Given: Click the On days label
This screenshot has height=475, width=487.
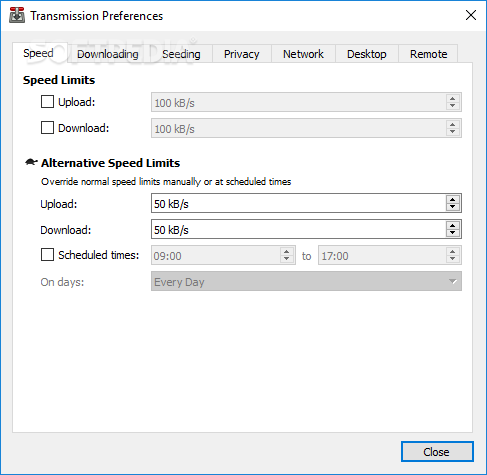Looking at the screenshot, I should (62, 282).
